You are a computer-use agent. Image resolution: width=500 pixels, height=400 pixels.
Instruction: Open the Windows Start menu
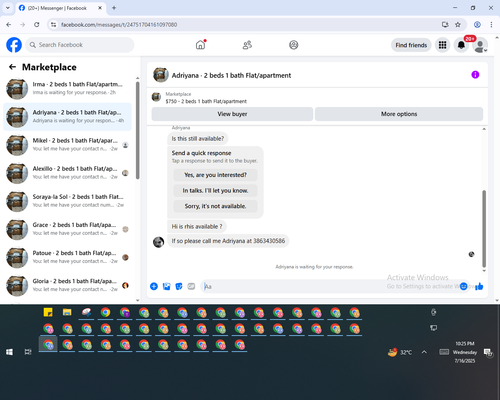click(x=9, y=352)
